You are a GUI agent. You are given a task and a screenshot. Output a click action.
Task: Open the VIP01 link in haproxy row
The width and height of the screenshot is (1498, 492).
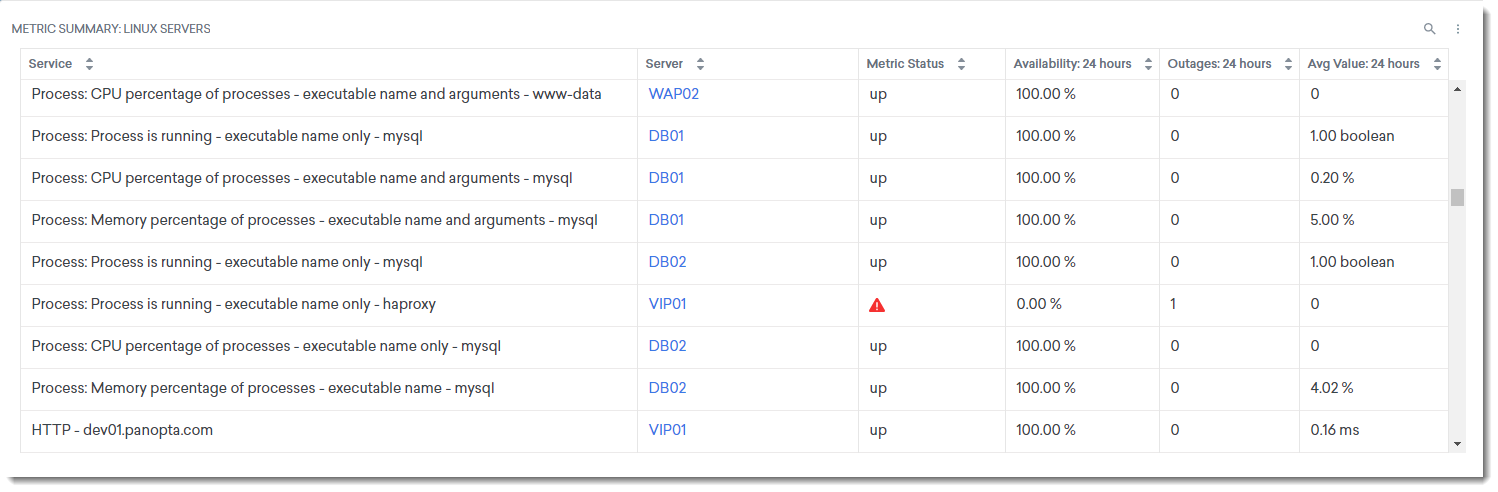pos(667,304)
